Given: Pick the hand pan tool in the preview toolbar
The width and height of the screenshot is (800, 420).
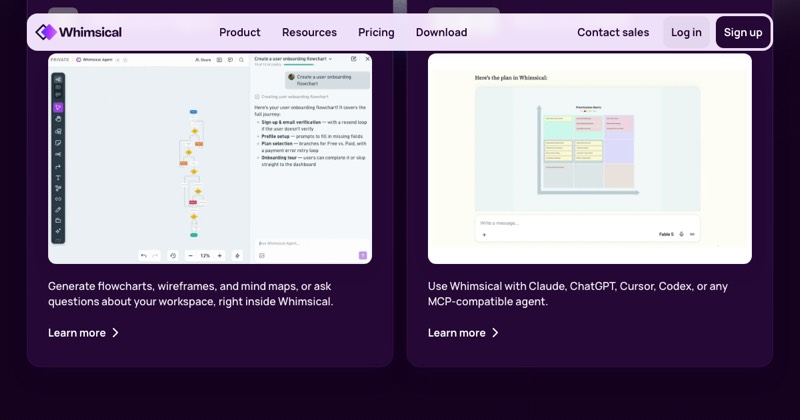Looking at the screenshot, I should tap(58, 119).
